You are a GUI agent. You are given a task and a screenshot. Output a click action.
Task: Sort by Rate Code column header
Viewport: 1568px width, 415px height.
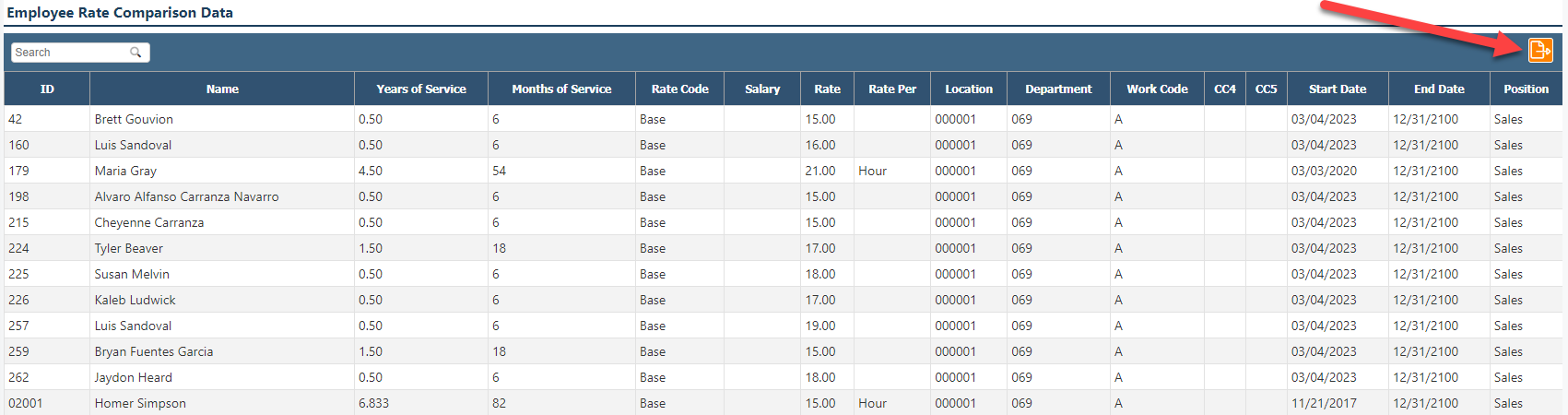click(x=679, y=89)
